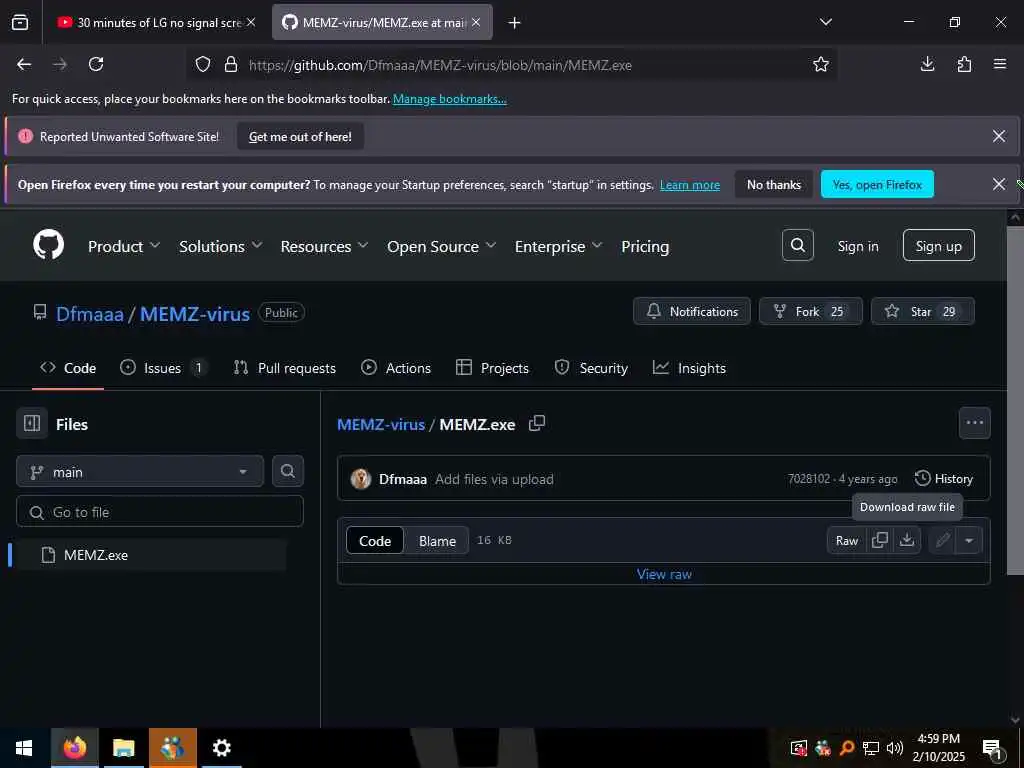Click the Download raw file icon
The image size is (1024, 768).
coord(907,540)
